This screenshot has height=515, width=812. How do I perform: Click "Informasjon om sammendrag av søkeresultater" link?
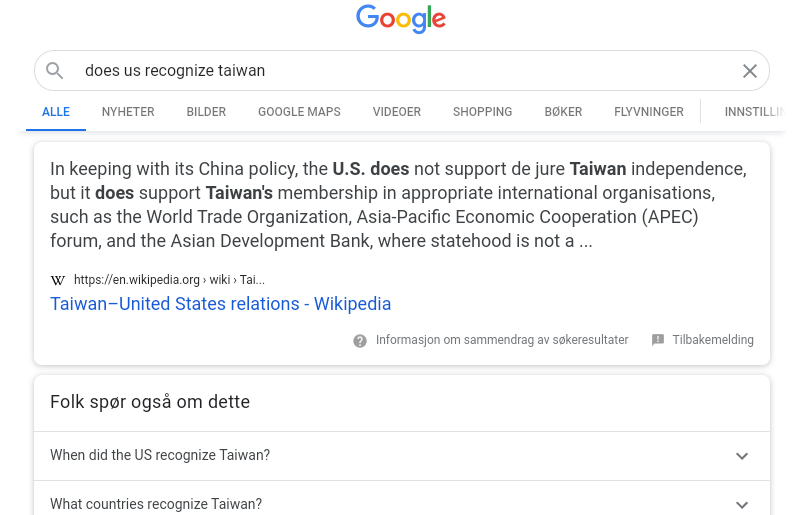point(502,340)
